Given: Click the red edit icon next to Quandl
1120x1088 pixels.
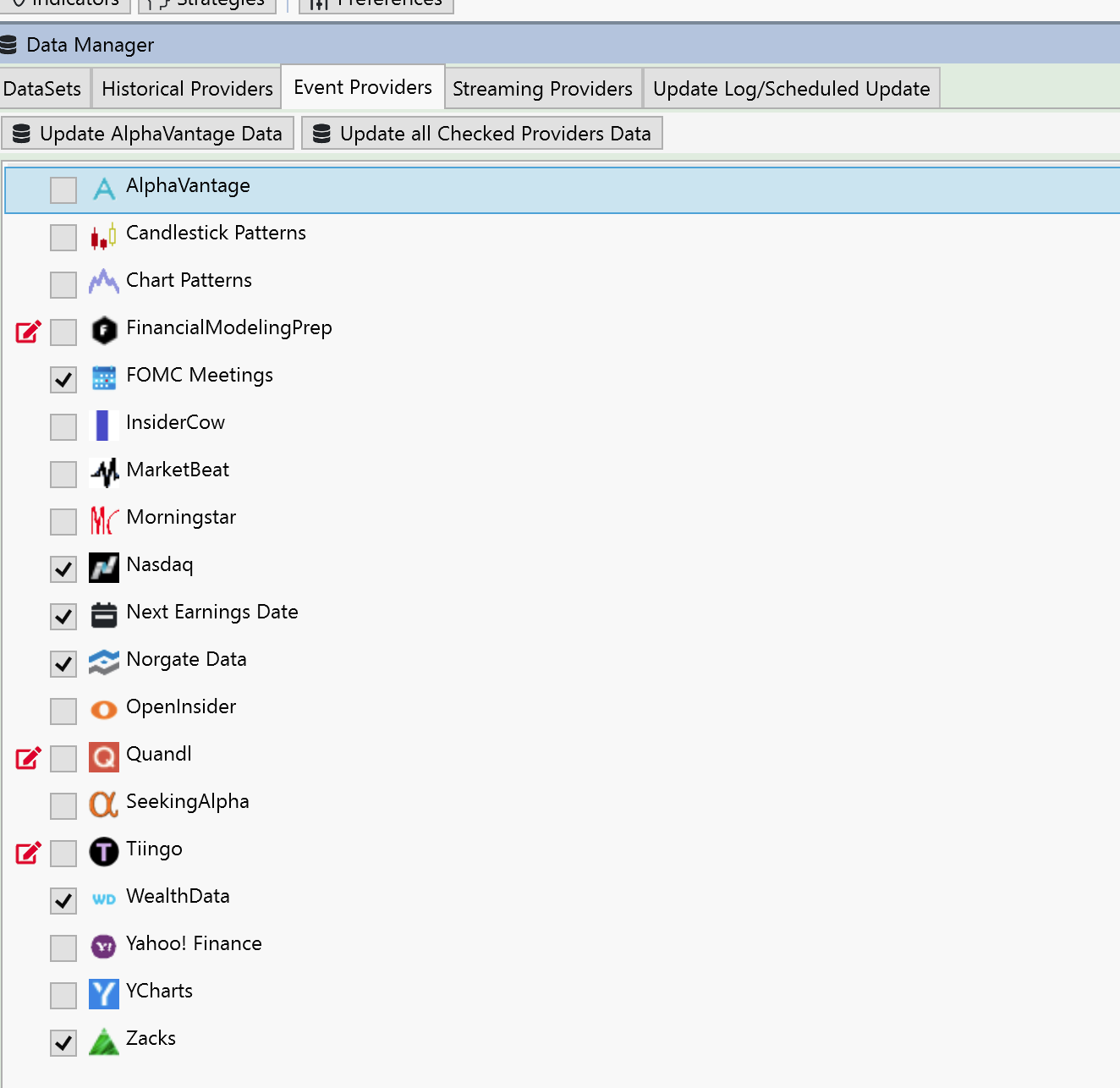Looking at the screenshot, I should point(28,758).
